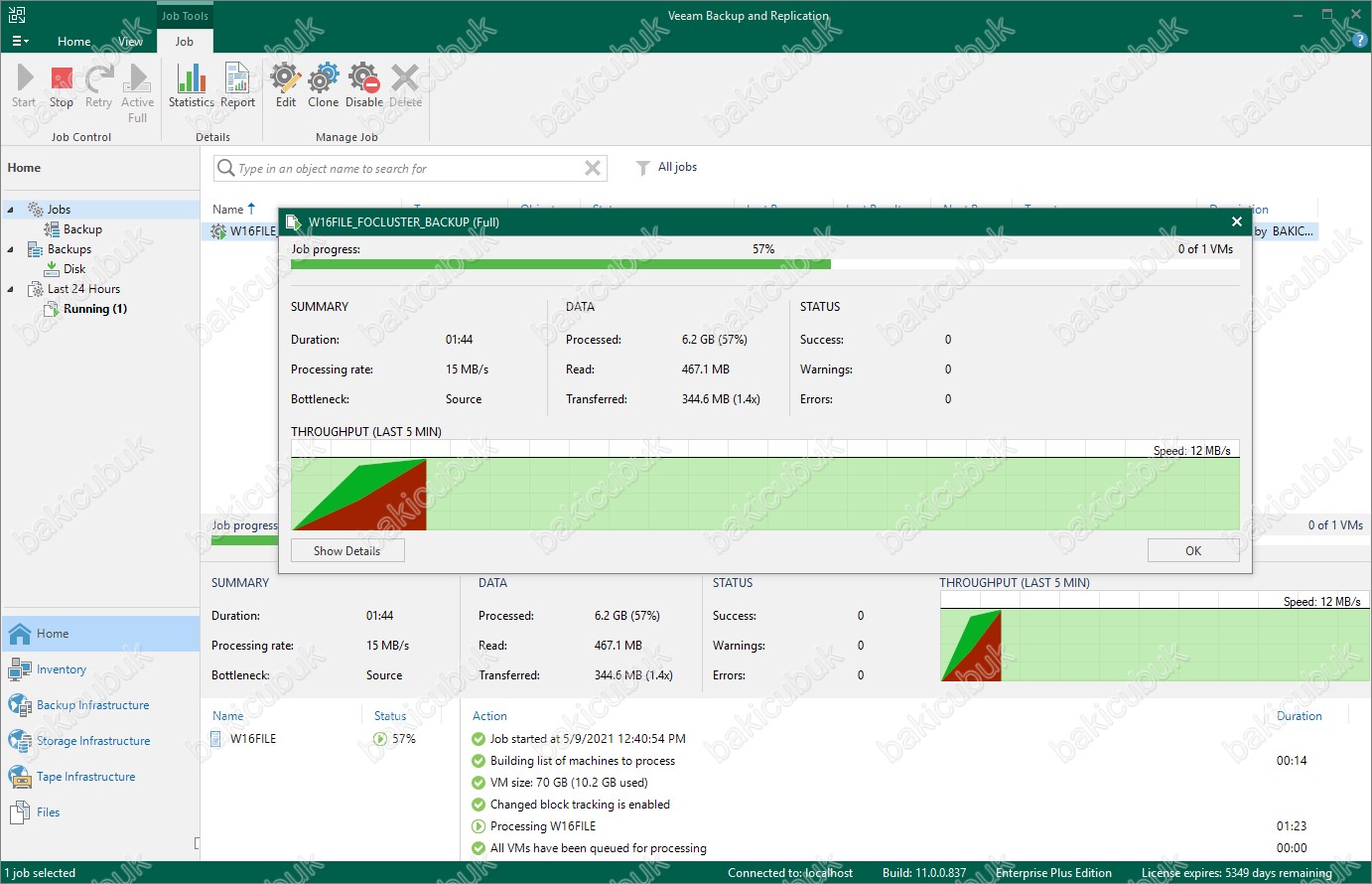Select 'Building list of machines' log entry

tap(583, 761)
